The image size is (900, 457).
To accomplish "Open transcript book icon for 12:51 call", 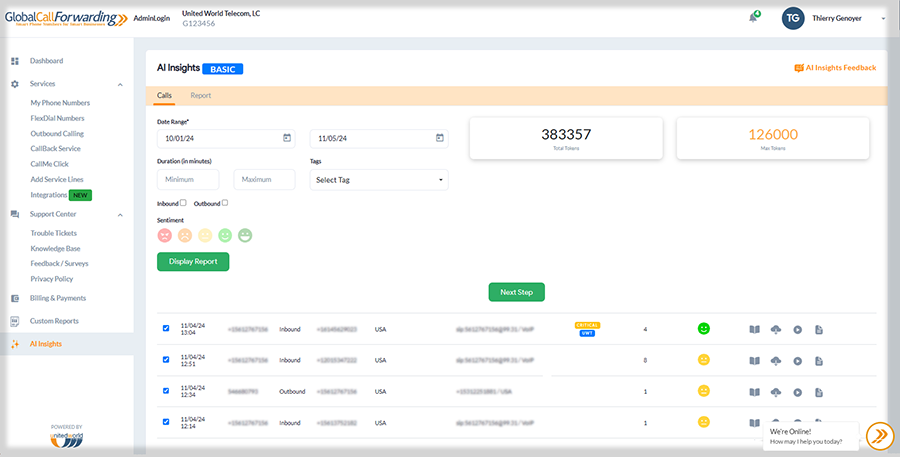I will pyautogui.click(x=754, y=361).
